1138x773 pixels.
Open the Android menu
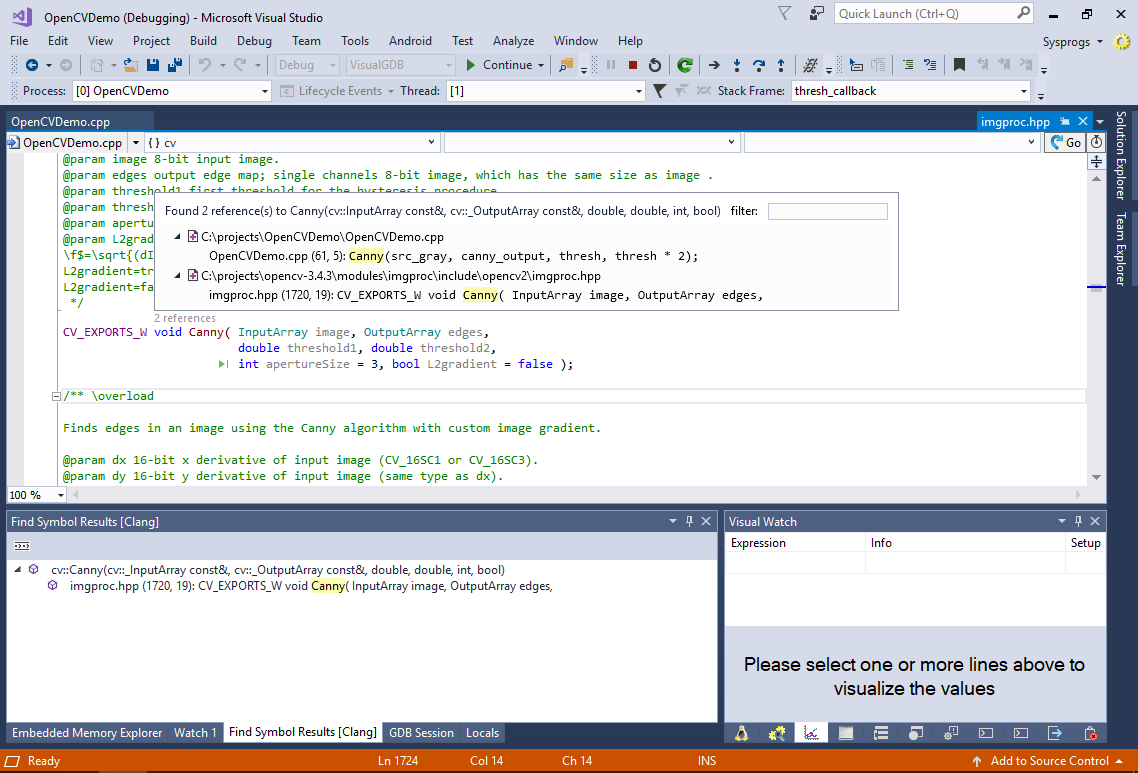click(410, 41)
